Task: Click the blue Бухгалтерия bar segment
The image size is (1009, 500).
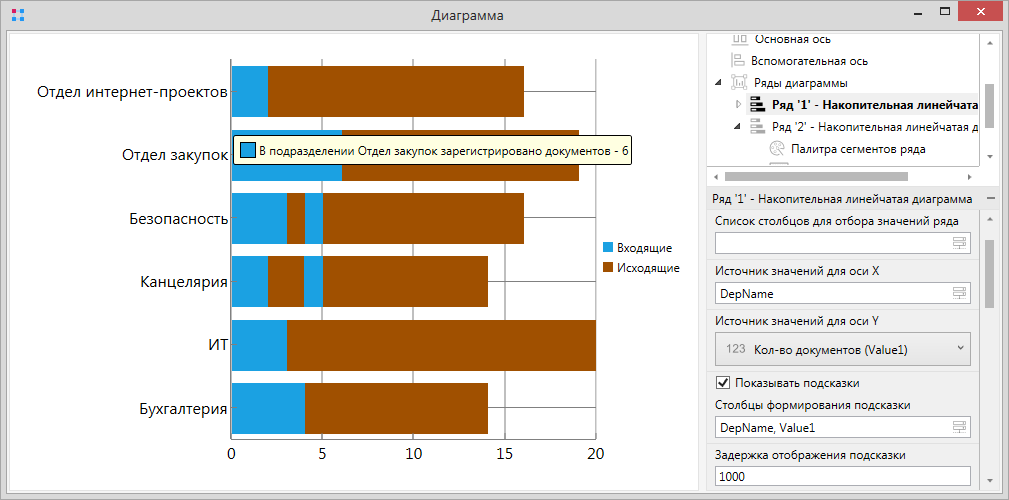Action: click(x=267, y=409)
